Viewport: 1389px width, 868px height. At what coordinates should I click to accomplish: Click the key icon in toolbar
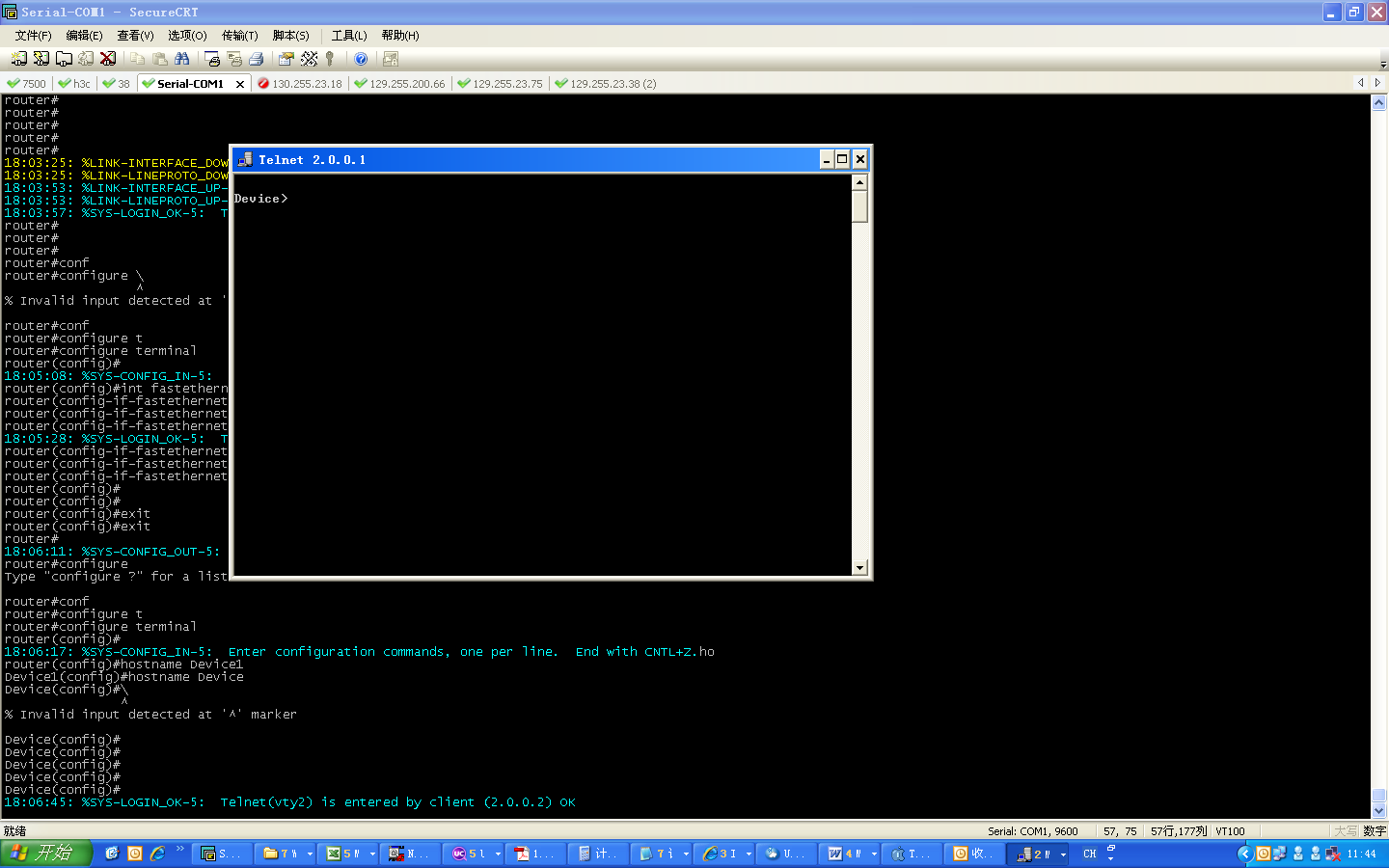click(330, 59)
